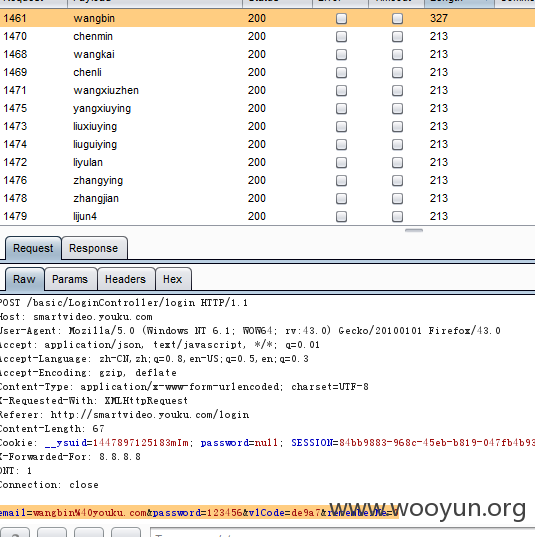The width and height of the screenshot is (535, 537).
Task: Select the chenmin result row 1470
Action: 268,36
